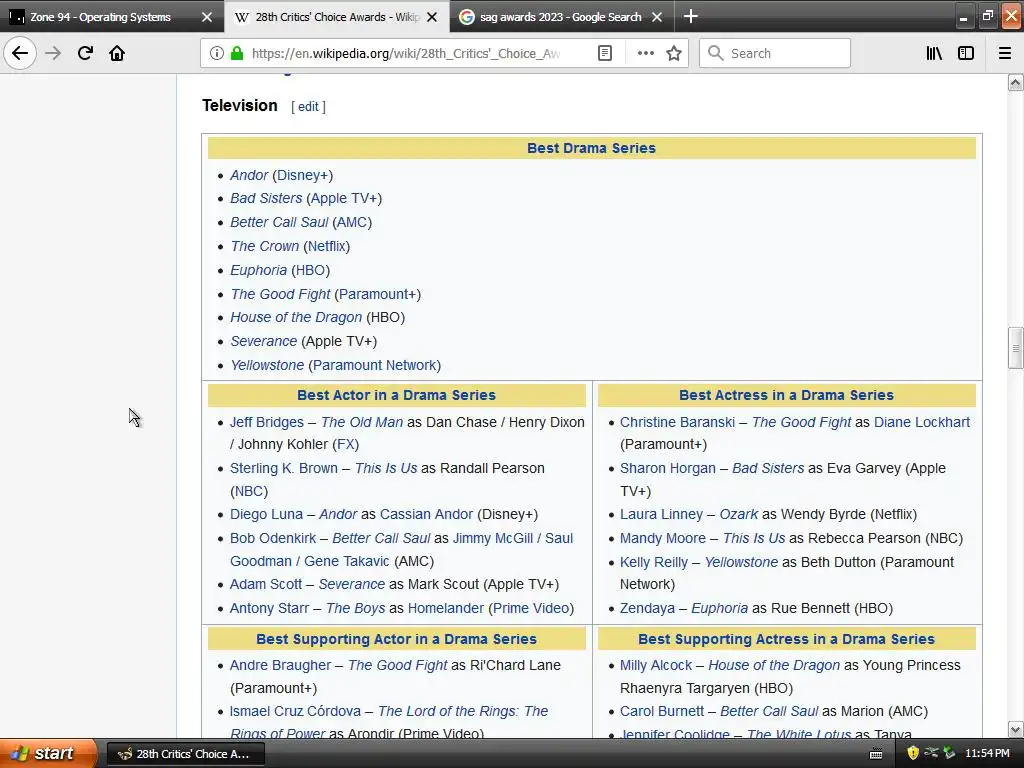The image size is (1024, 768).
Task: Open page actions three-dot menu
Action: pyautogui.click(x=645, y=54)
